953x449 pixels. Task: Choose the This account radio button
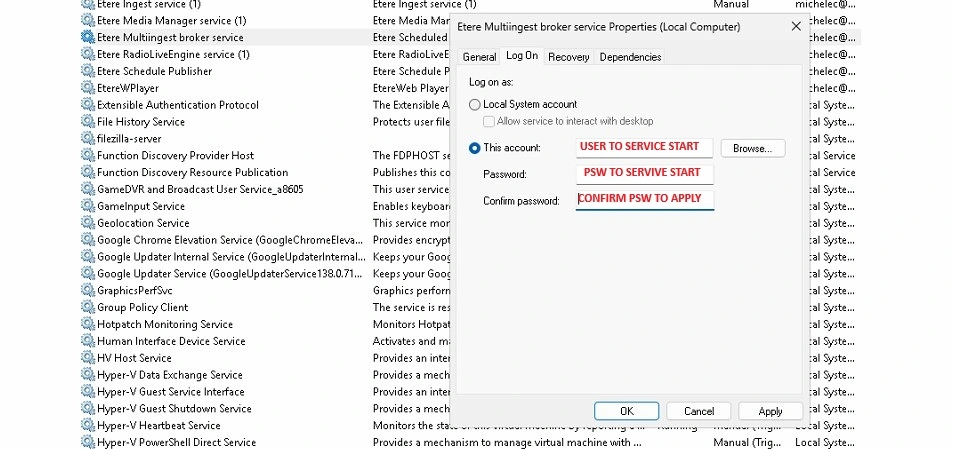coord(475,148)
